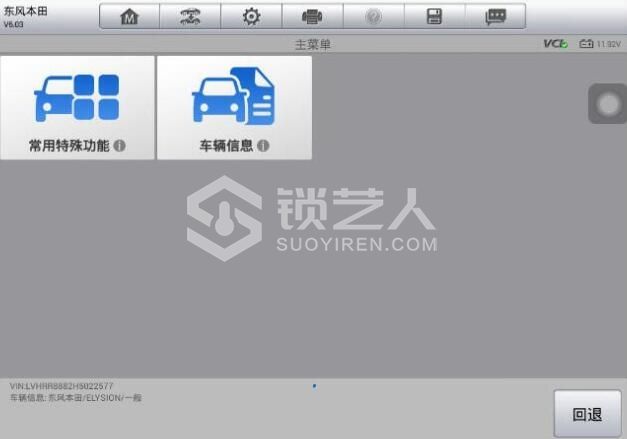Click the 回退 back button
Image resolution: width=627 pixels, height=439 pixels.
click(x=587, y=414)
